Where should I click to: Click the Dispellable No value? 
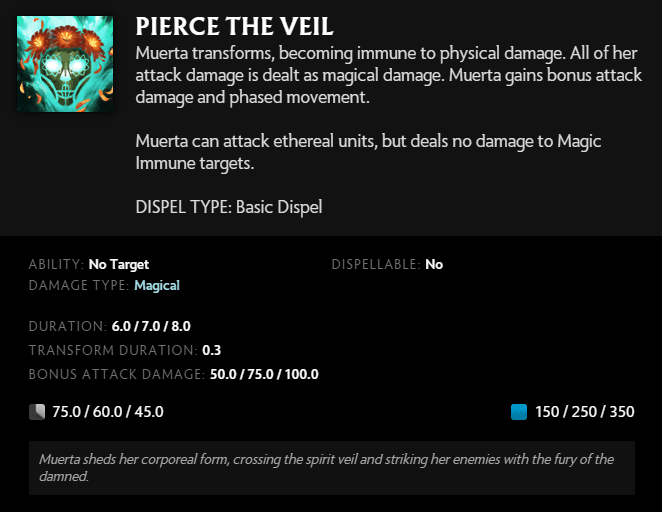(x=434, y=264)
